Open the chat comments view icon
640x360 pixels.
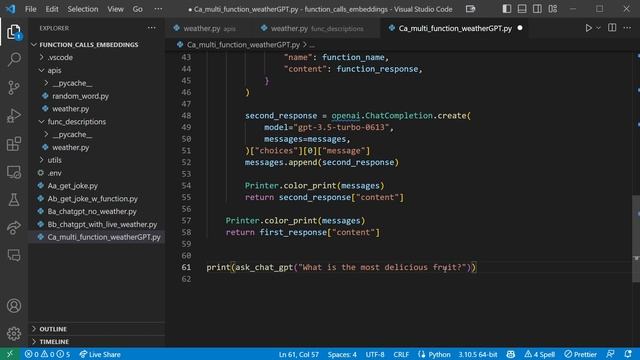click(14, 256)
